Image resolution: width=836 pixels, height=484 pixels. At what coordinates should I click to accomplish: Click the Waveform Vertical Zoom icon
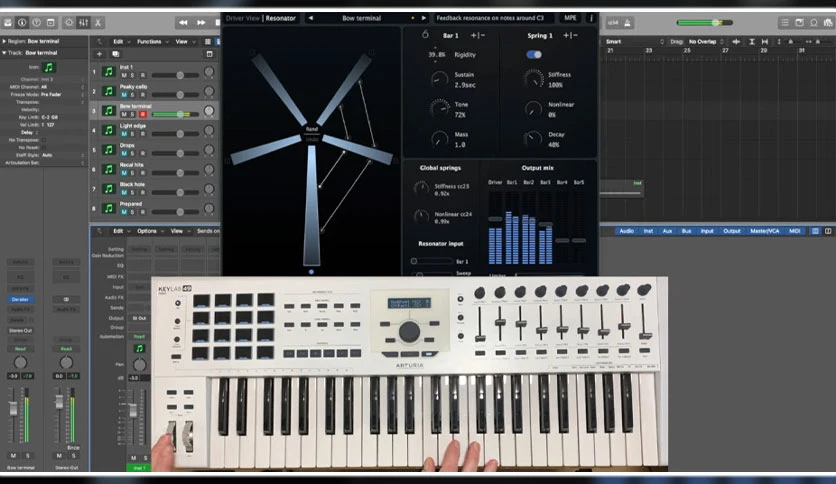pyautogui.click(x=736, y=42)
